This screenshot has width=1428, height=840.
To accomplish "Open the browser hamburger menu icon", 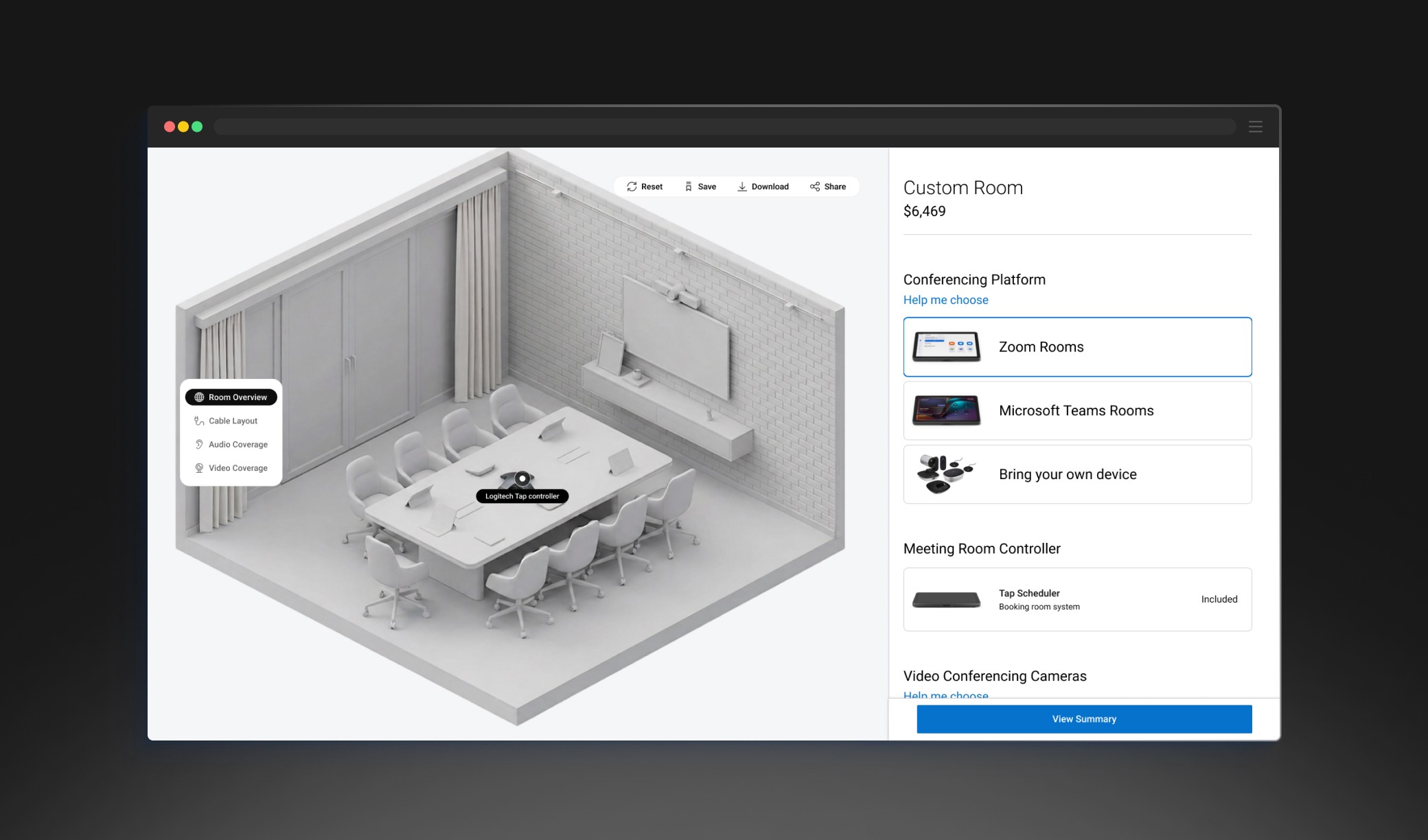I will click(1256, 127).
